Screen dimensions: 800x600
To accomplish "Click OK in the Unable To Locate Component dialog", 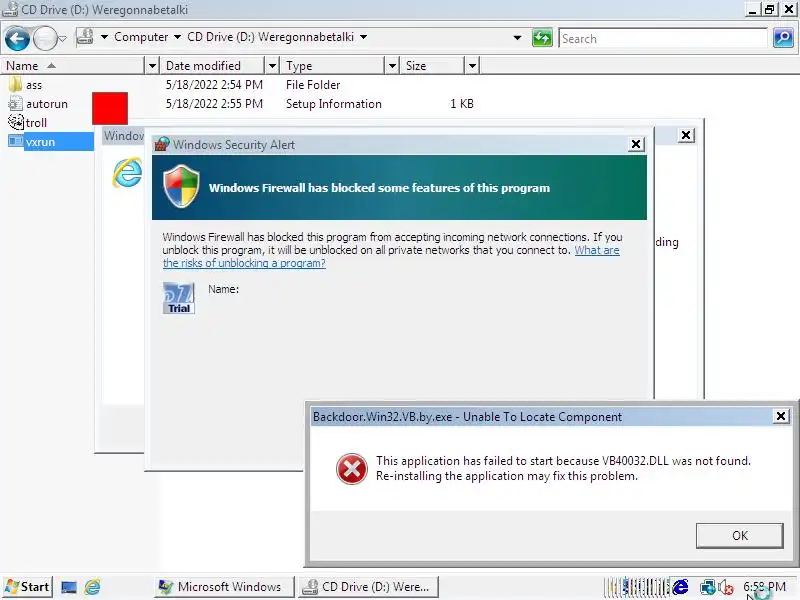I will pyautogui.click(x=739, y=536).
